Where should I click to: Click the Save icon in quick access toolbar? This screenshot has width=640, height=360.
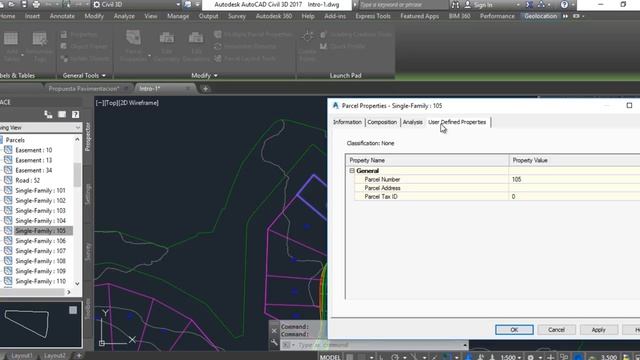[24, 4]
